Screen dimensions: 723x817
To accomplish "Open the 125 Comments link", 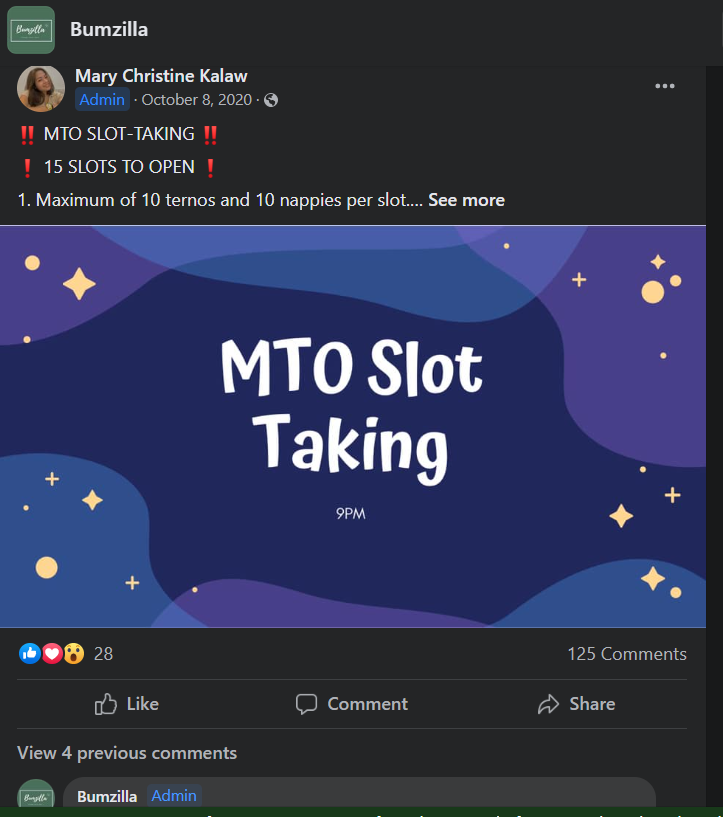I will pyautogui.click(x=626, y=654).
